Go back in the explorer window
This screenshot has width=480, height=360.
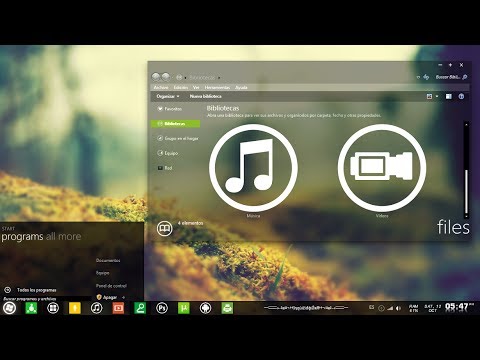(x=156, y=77)
